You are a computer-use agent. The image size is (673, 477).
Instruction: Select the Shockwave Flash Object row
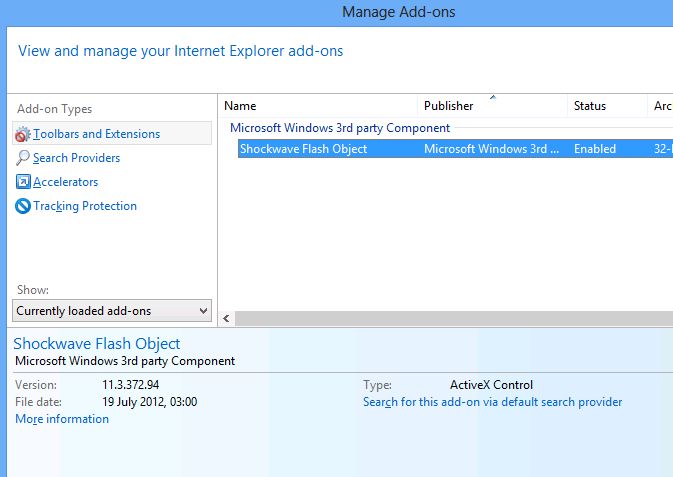[455, 149]
